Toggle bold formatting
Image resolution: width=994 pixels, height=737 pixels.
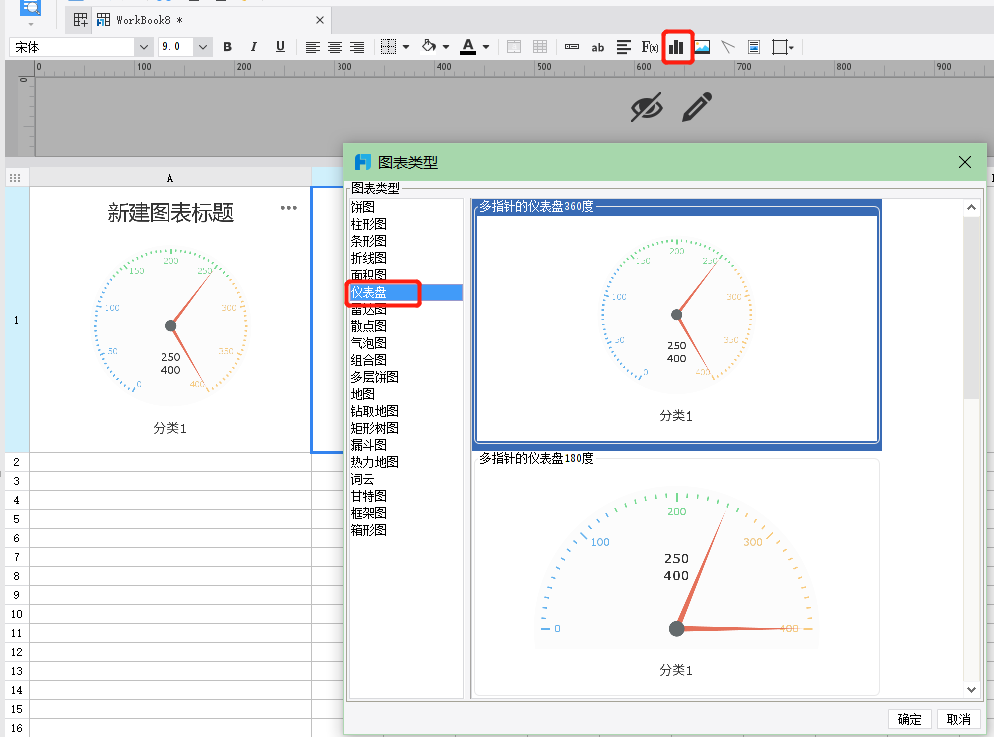coord(228,47)
